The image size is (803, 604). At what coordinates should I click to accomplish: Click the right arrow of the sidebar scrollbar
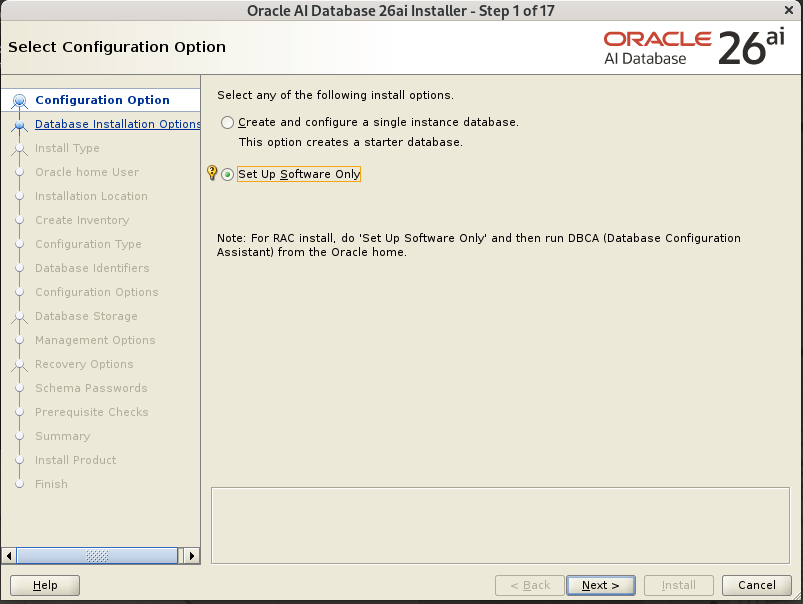(192, 555)
